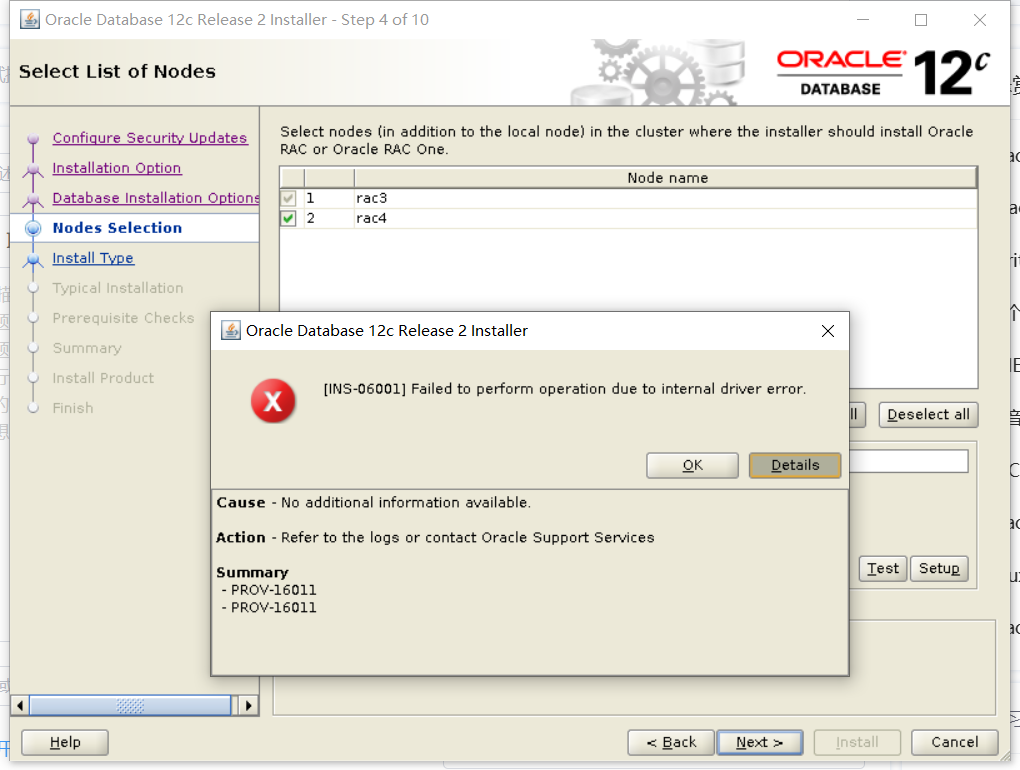Click the Deselect all button

coord(928,414)
